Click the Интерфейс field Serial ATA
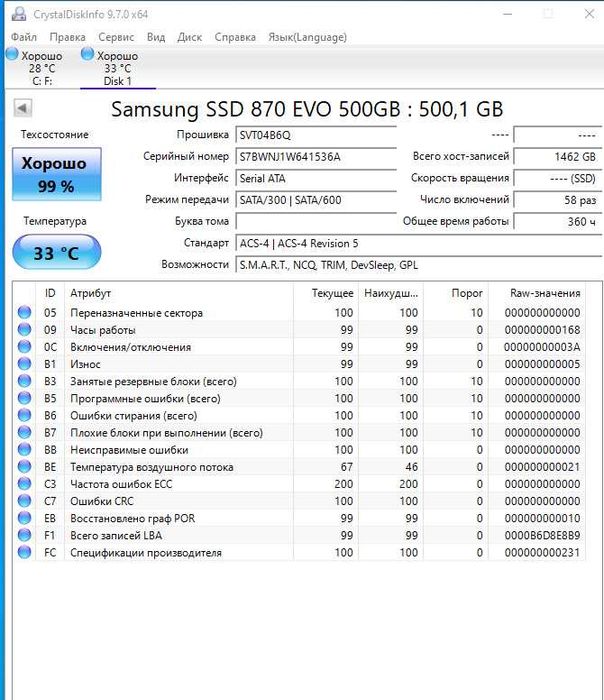 (x=316, y=178)
